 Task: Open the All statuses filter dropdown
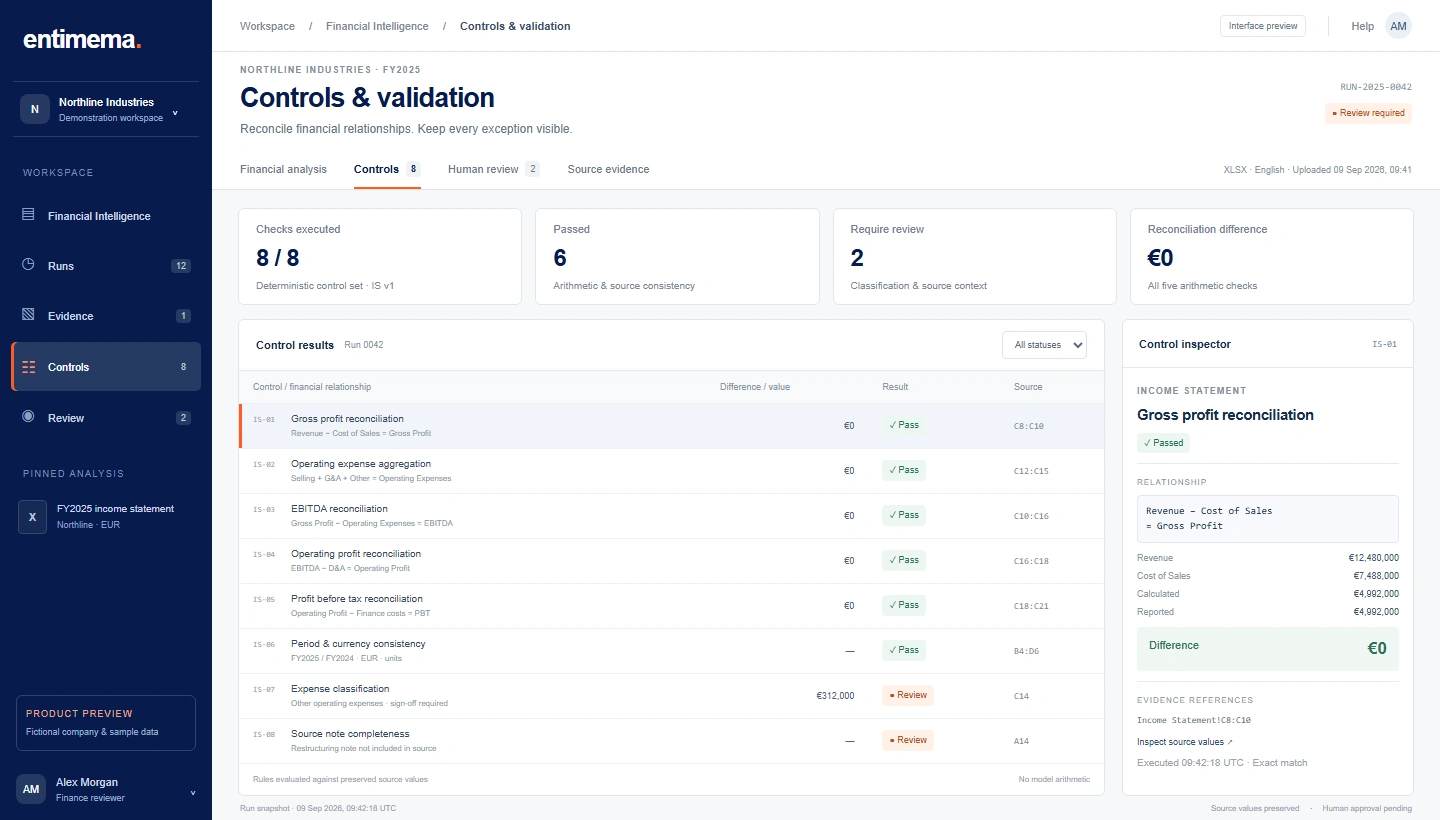(x=1044, y=345)
